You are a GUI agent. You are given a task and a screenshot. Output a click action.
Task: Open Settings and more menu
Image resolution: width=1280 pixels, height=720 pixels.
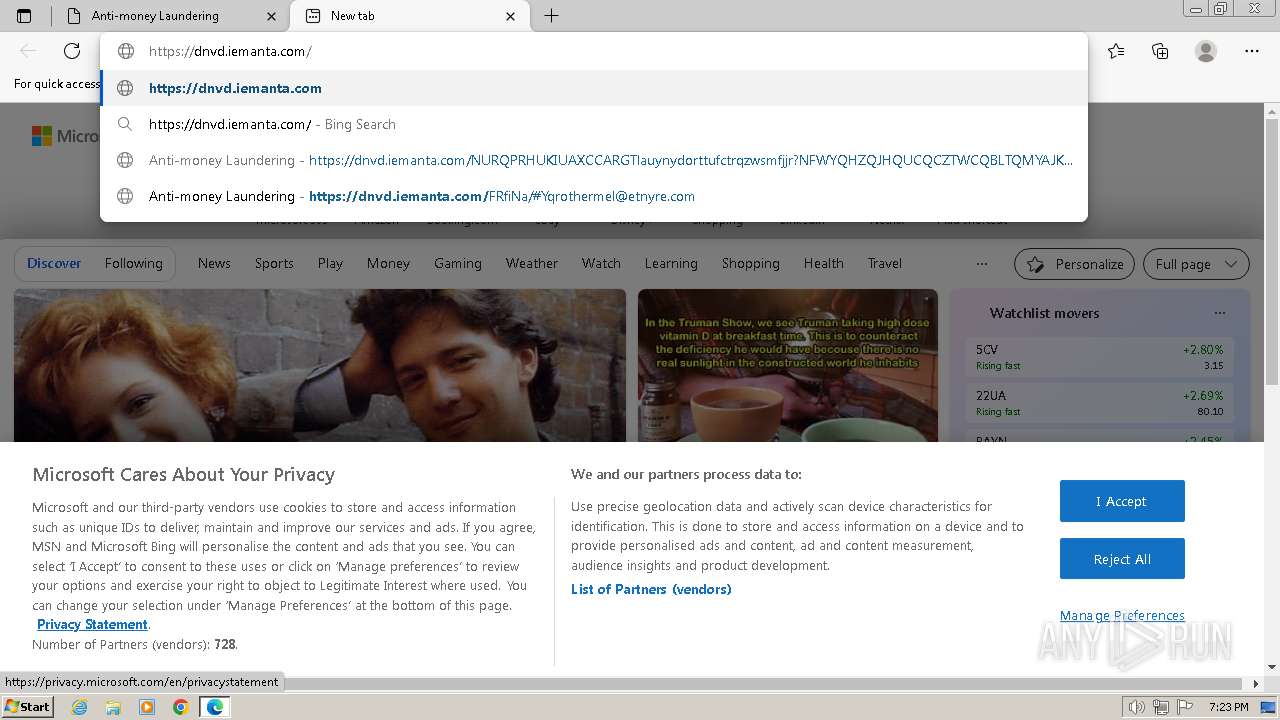1252,51
